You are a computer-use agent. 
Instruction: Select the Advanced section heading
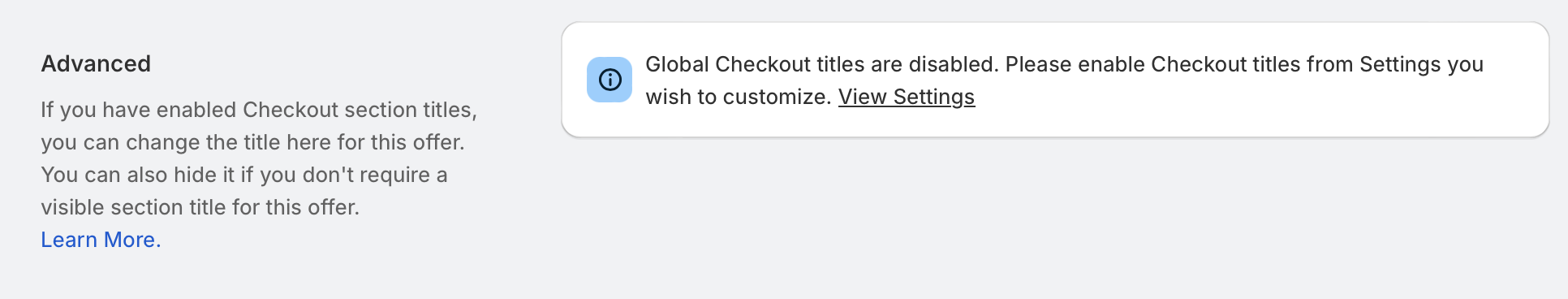tap(96, 63)
